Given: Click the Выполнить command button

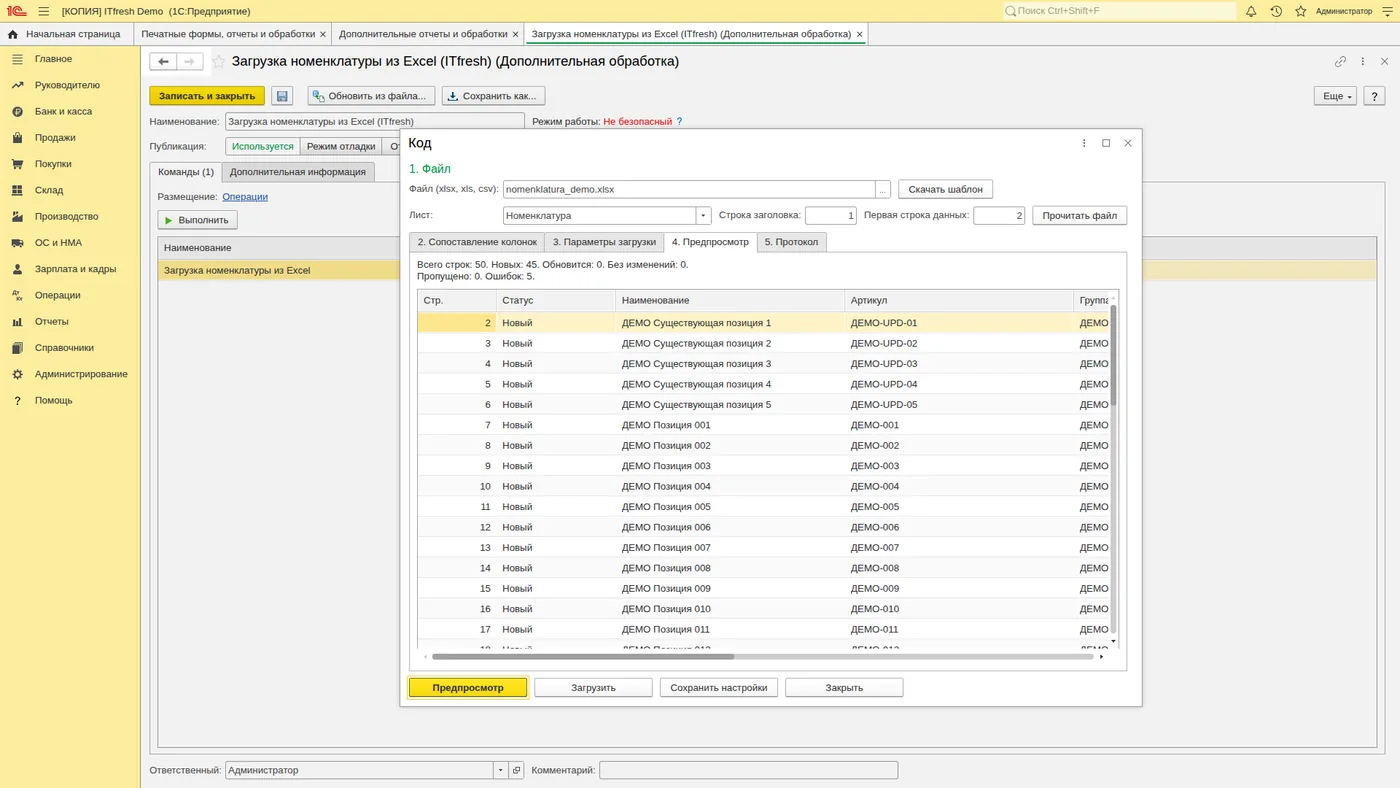Looking at the screenshot, I should 197,220.
